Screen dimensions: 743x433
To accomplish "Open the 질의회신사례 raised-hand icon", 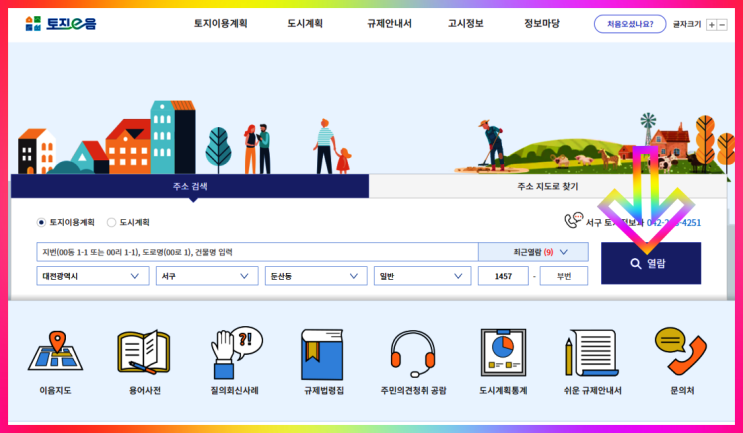I will pos(236,352).
